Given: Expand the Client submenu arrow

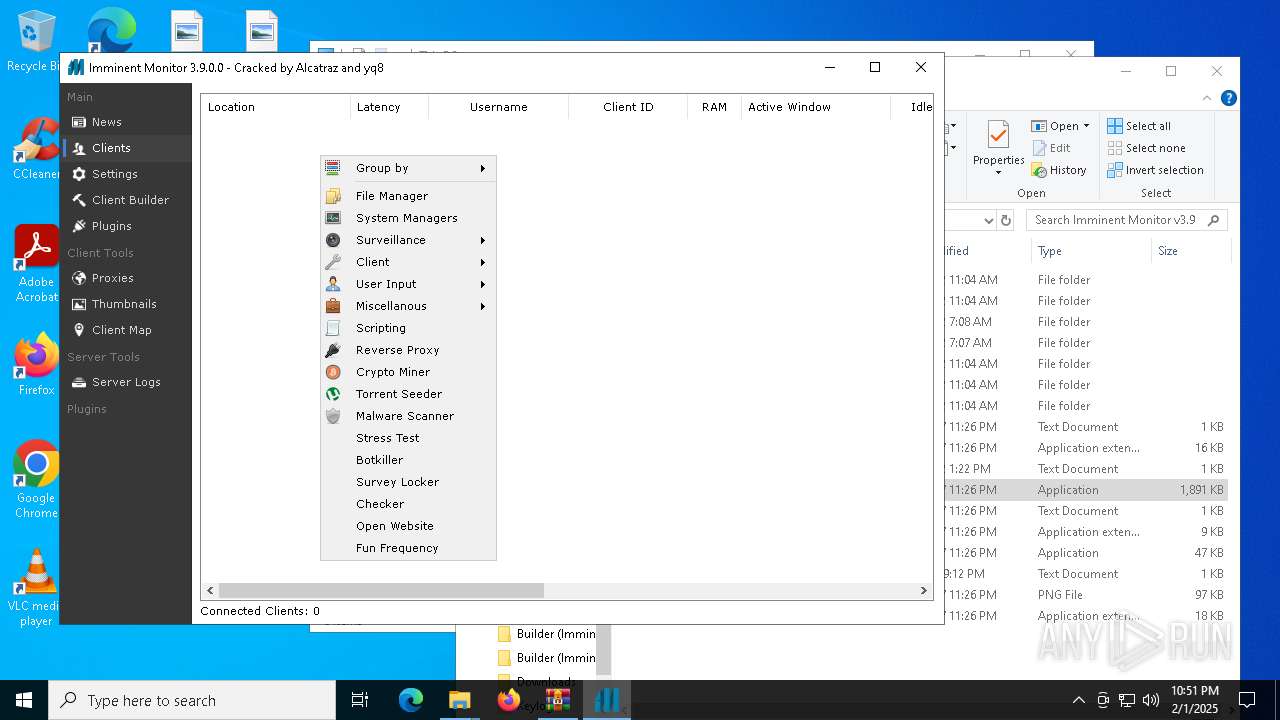Looking at the screenshot, I should click(x=482, y=262).
